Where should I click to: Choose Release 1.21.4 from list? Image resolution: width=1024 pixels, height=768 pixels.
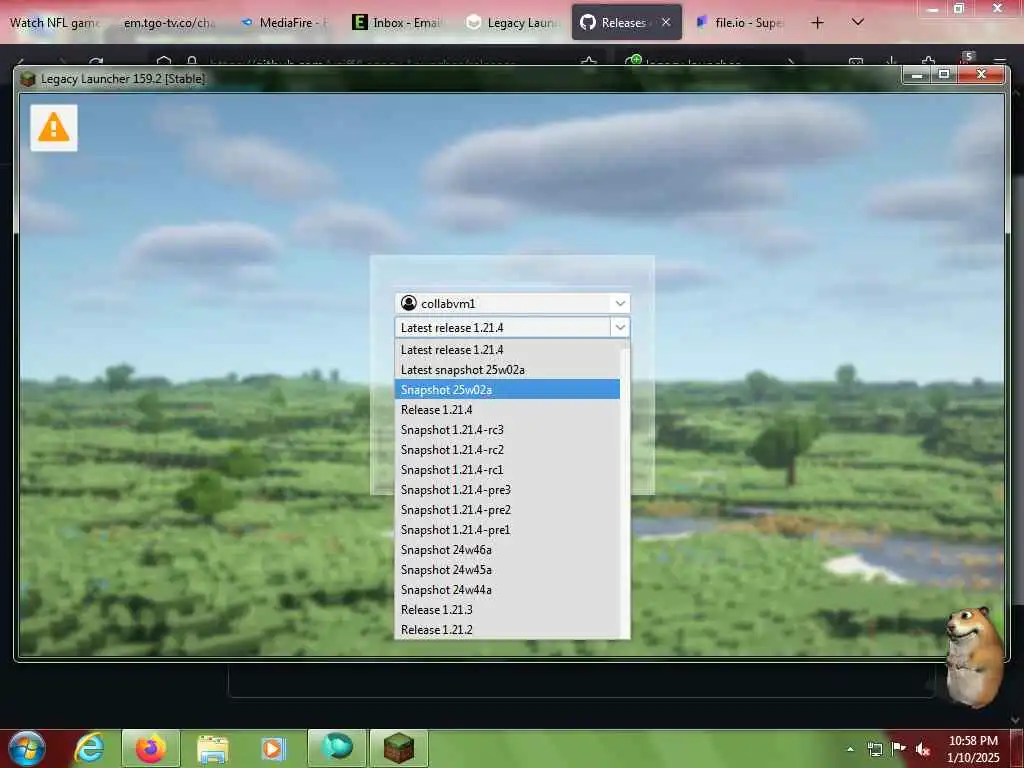pos(507,410)
